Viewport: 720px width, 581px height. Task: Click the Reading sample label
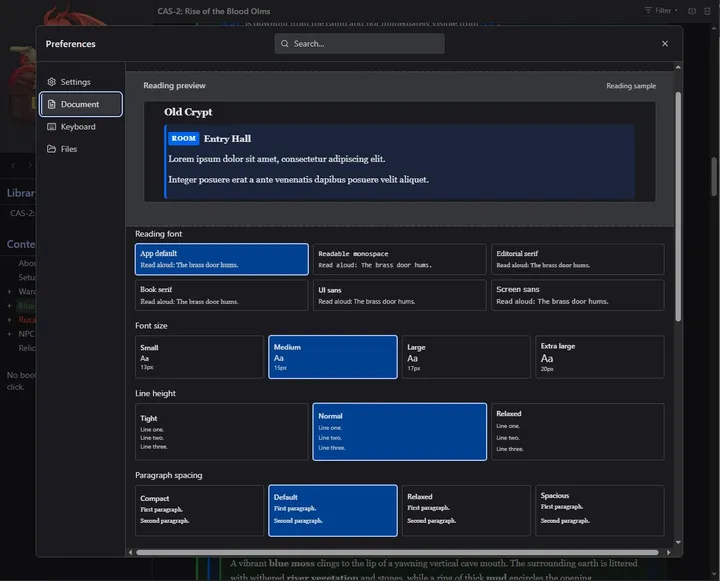click(x=631, y=86)
